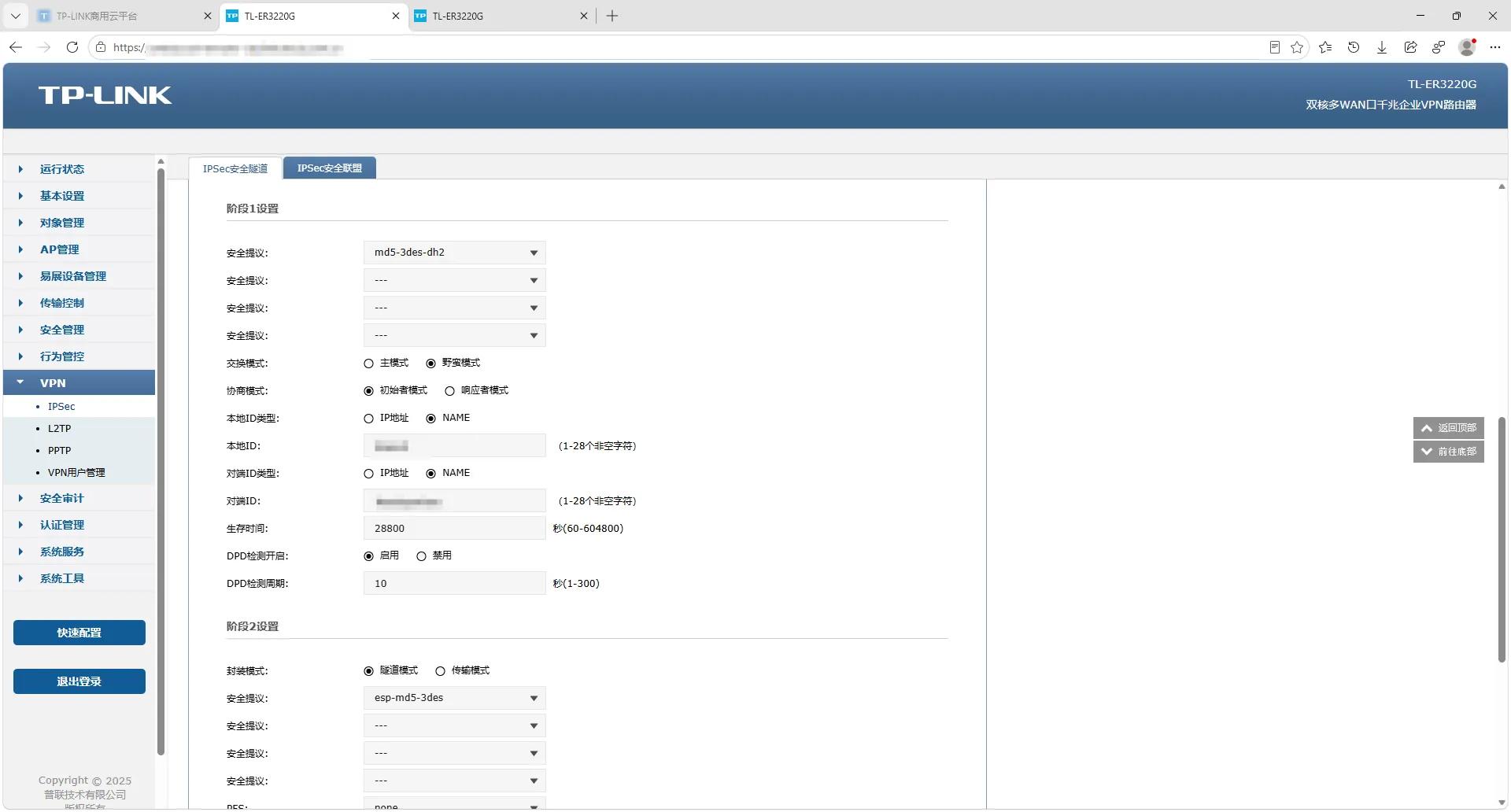Open second phase 1 安全提议 dropdown
This screenshot has width=1511, height=812.
click(455, 280)
